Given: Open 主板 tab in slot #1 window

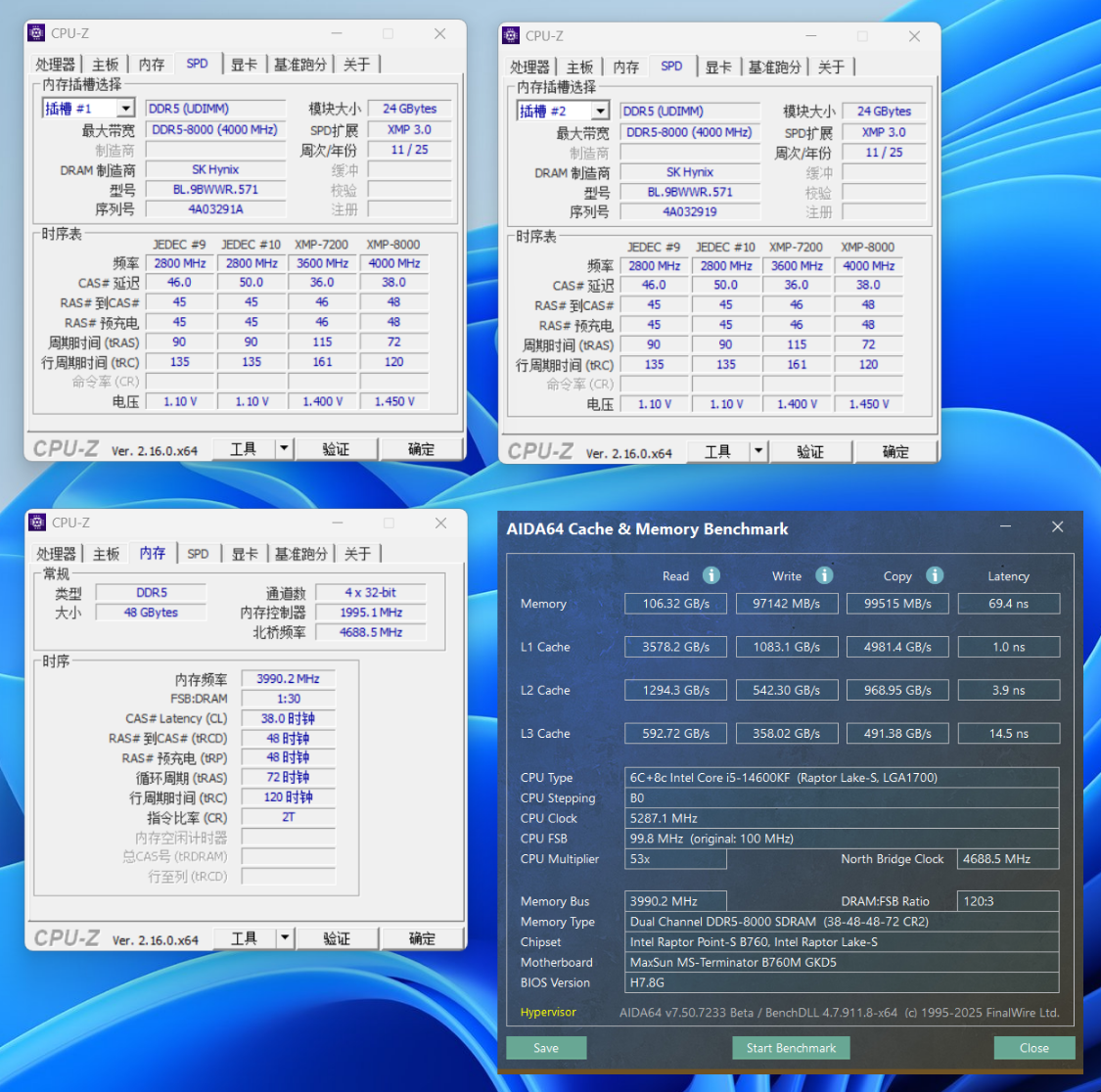Looking at the screenshot, I should tap(106, 65).
